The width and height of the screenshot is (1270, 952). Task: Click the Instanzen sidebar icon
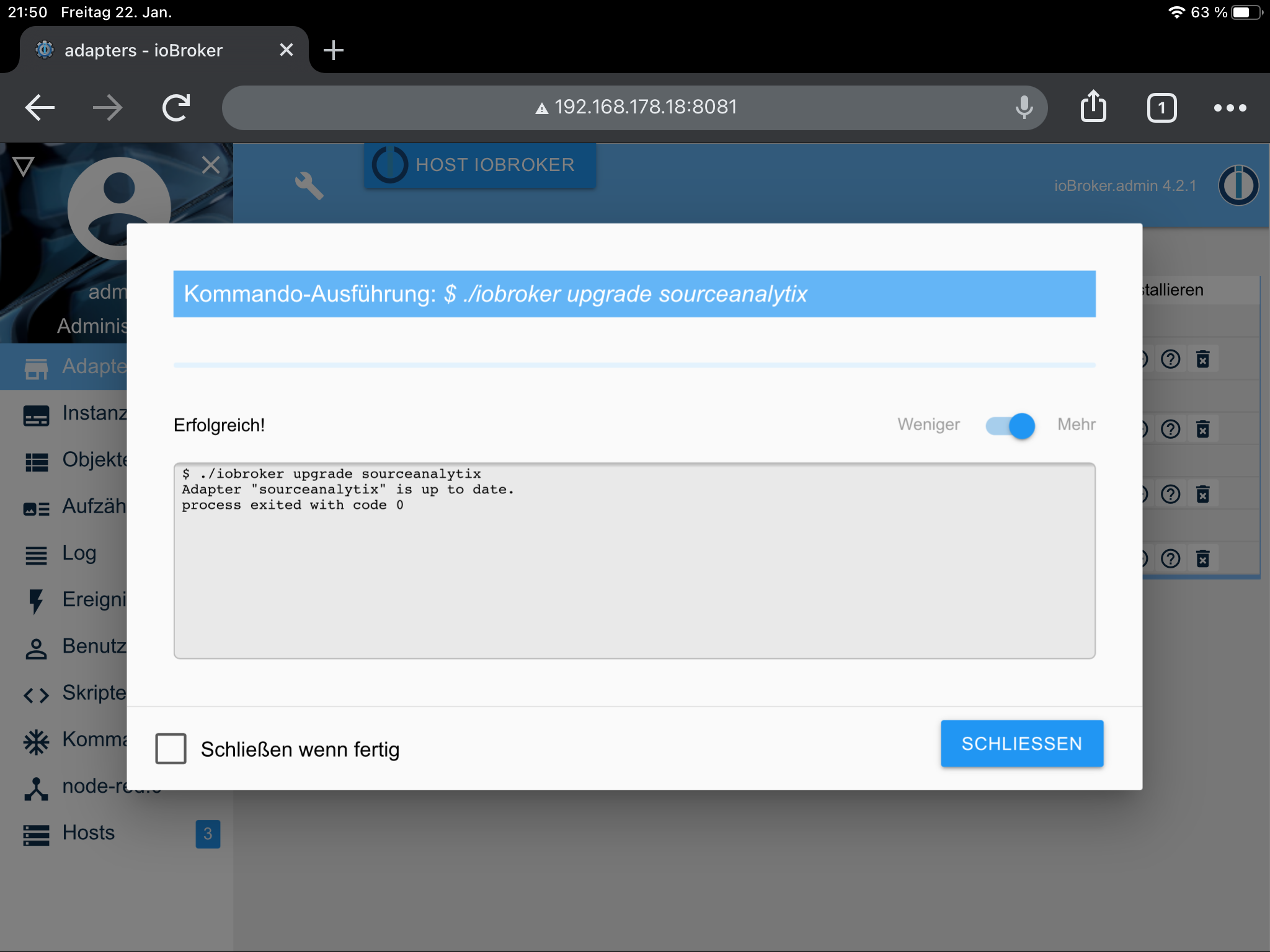click(x=36, y=415)
